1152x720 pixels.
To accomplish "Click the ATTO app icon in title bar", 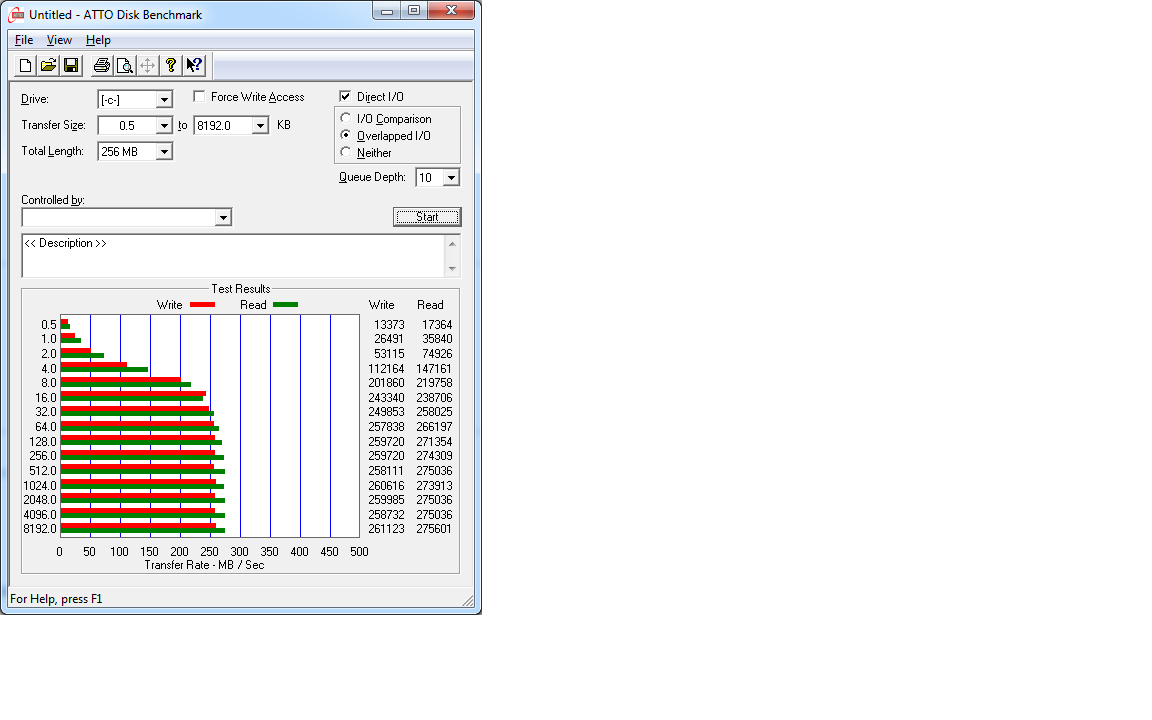I will point(17,15).
